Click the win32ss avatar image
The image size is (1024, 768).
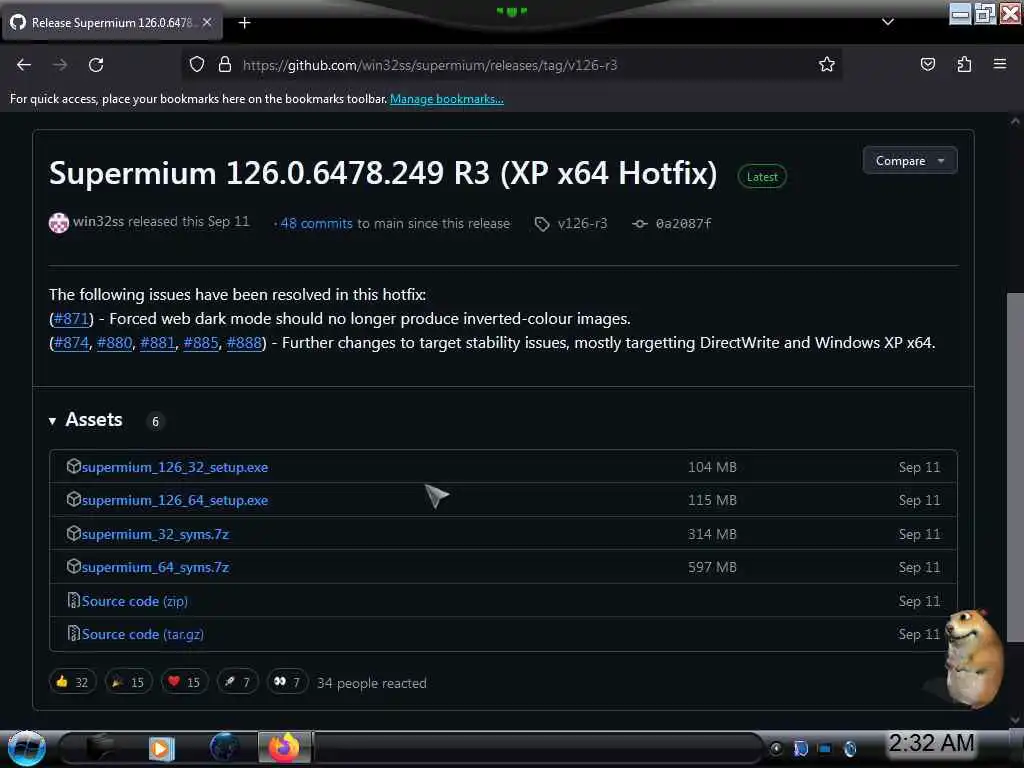[x=59, y=223]
